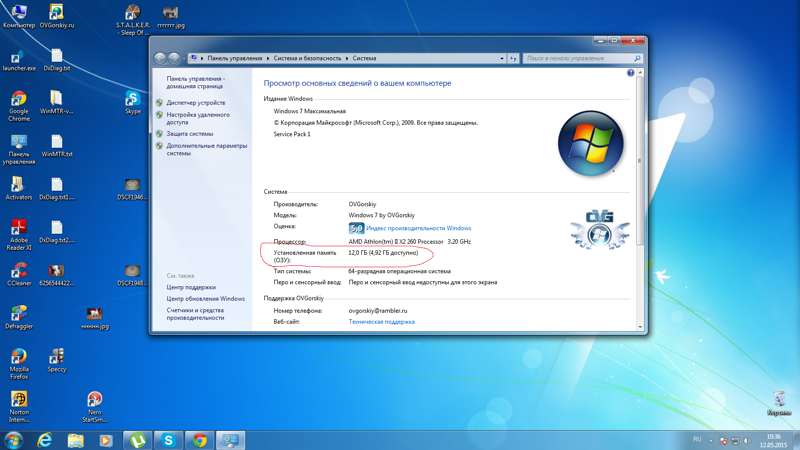Launch Internet Explorer from the taskbar
Screen dimensions: 800x450
(45, 440)
